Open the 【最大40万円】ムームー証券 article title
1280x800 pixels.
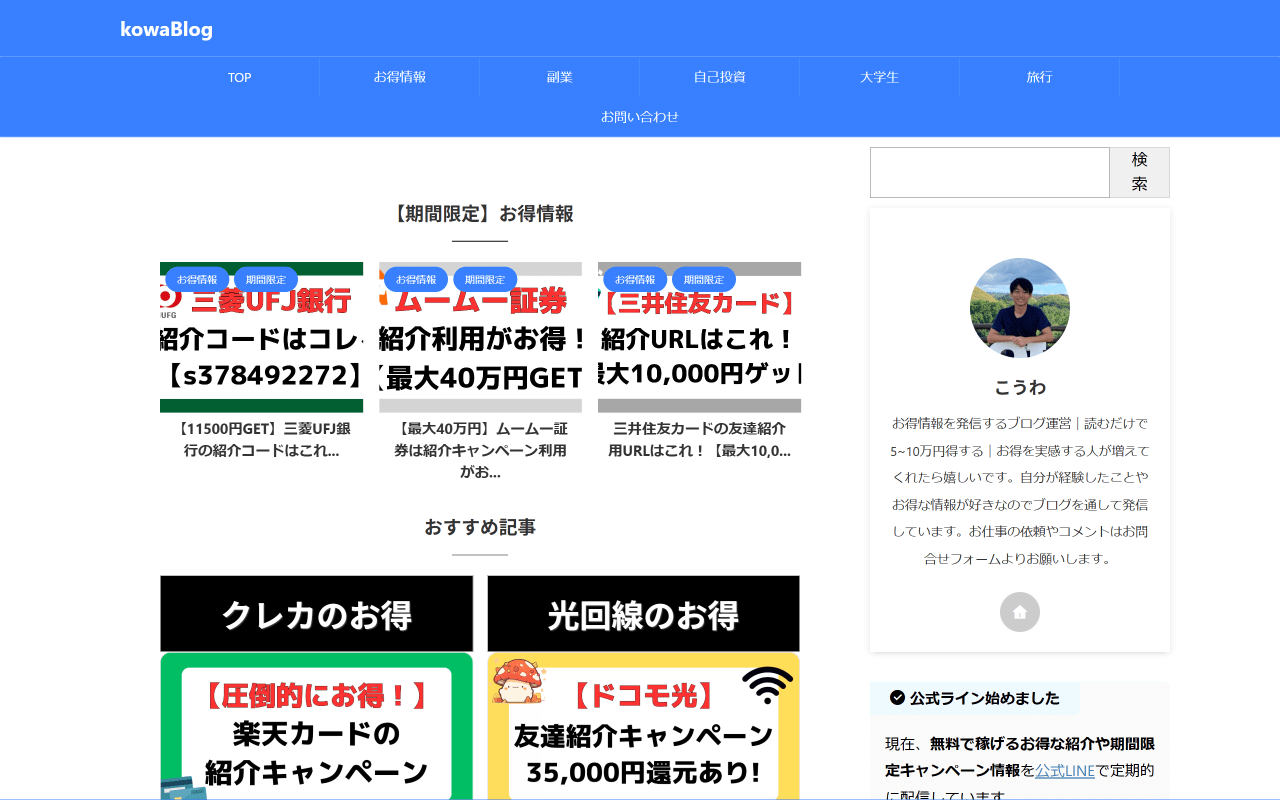coord(480,451)
